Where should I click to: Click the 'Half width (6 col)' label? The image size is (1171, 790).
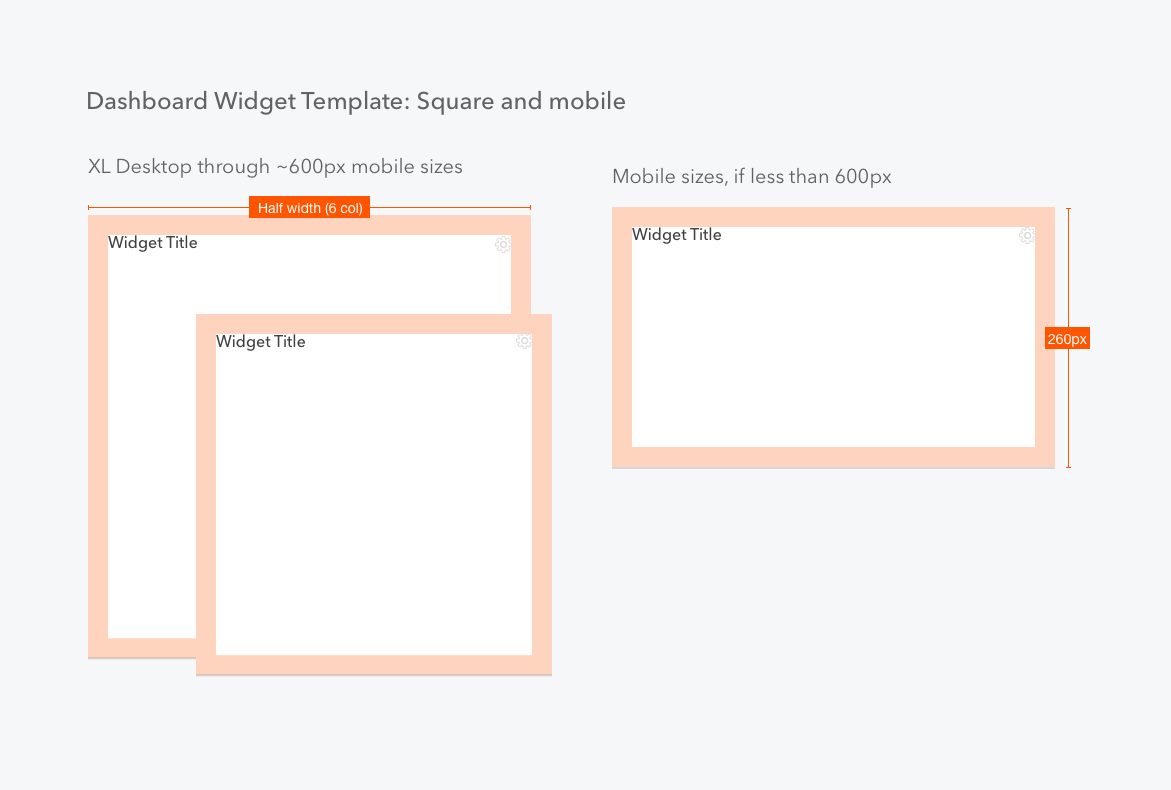click(x=310, y=208)
